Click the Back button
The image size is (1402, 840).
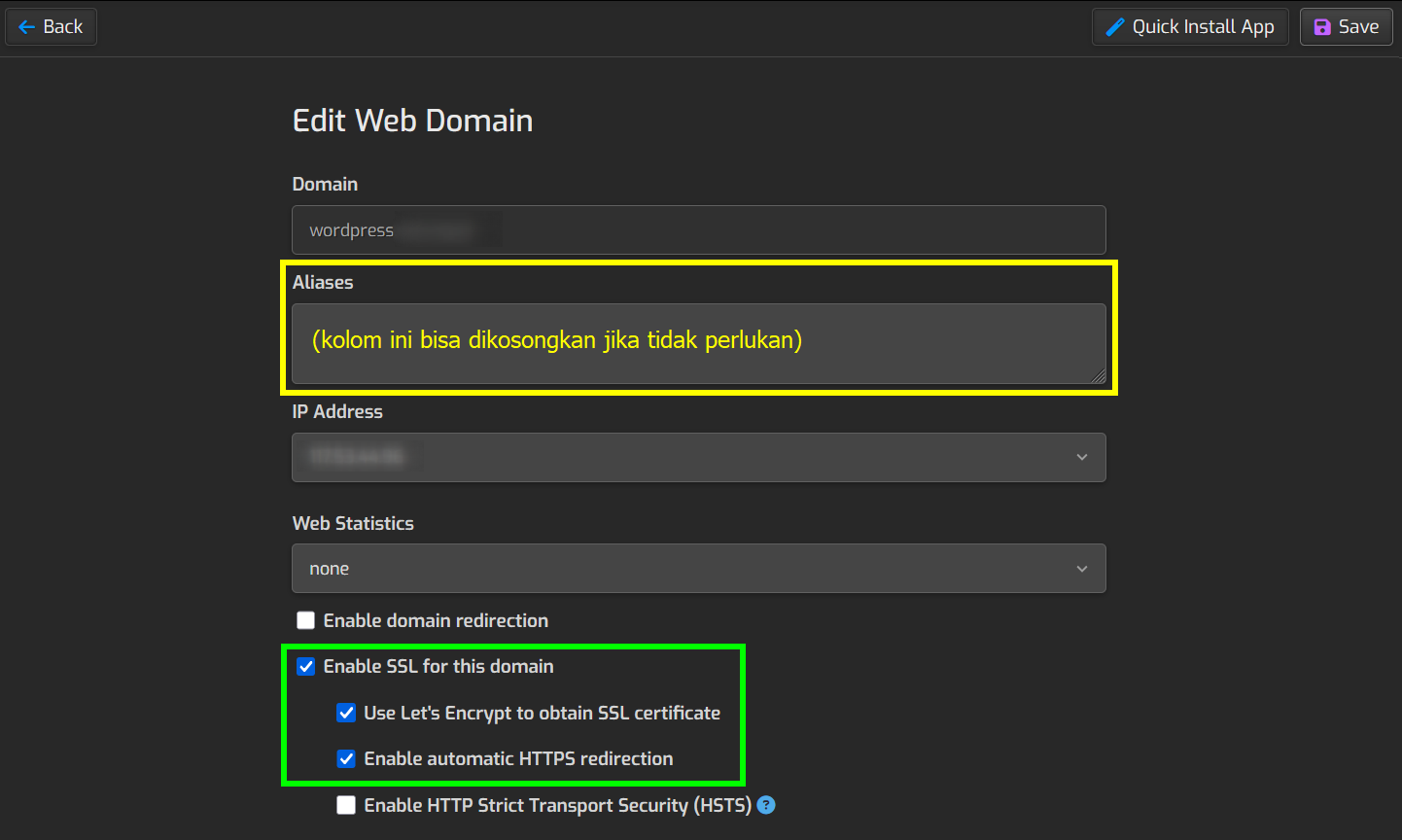click(x=51, y=26)
